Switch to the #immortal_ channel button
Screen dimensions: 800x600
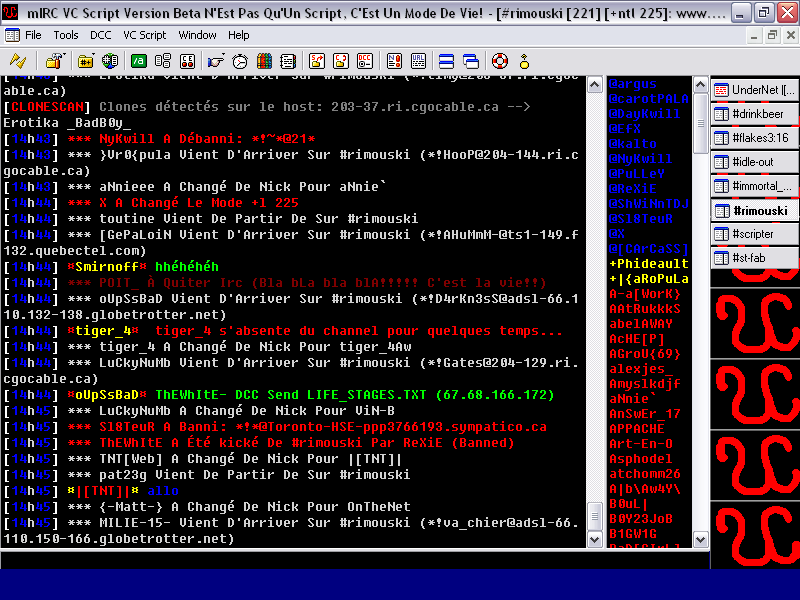(x=755, y=186)
